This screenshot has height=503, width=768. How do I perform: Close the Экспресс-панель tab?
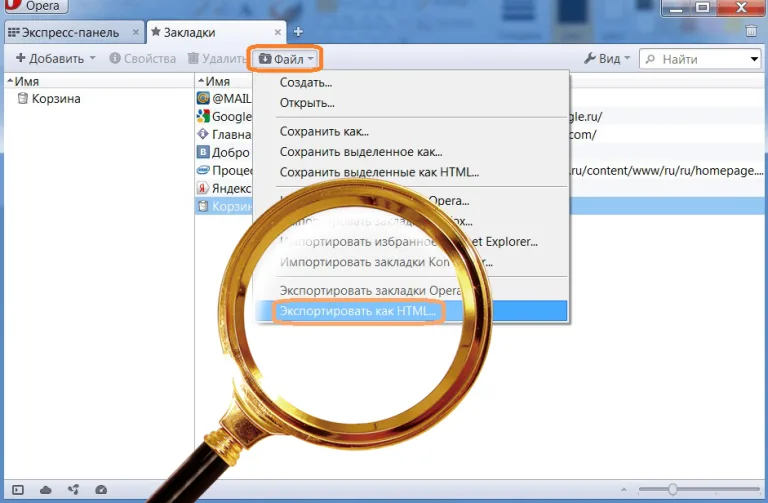[x=136, y=32]
